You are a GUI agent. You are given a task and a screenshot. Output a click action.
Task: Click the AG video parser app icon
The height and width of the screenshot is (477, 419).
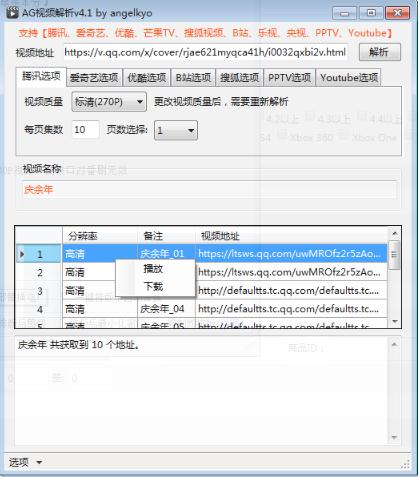pos(12,13)
